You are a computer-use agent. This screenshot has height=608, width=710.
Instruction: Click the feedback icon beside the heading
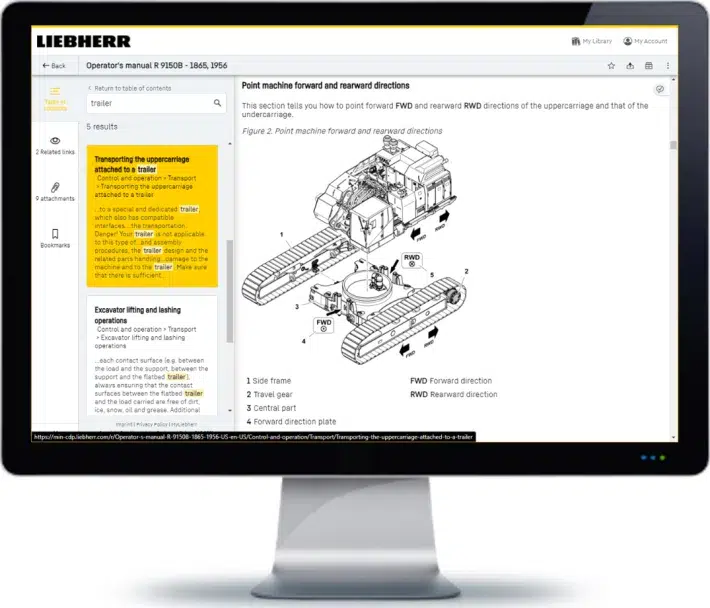[660, 89]
